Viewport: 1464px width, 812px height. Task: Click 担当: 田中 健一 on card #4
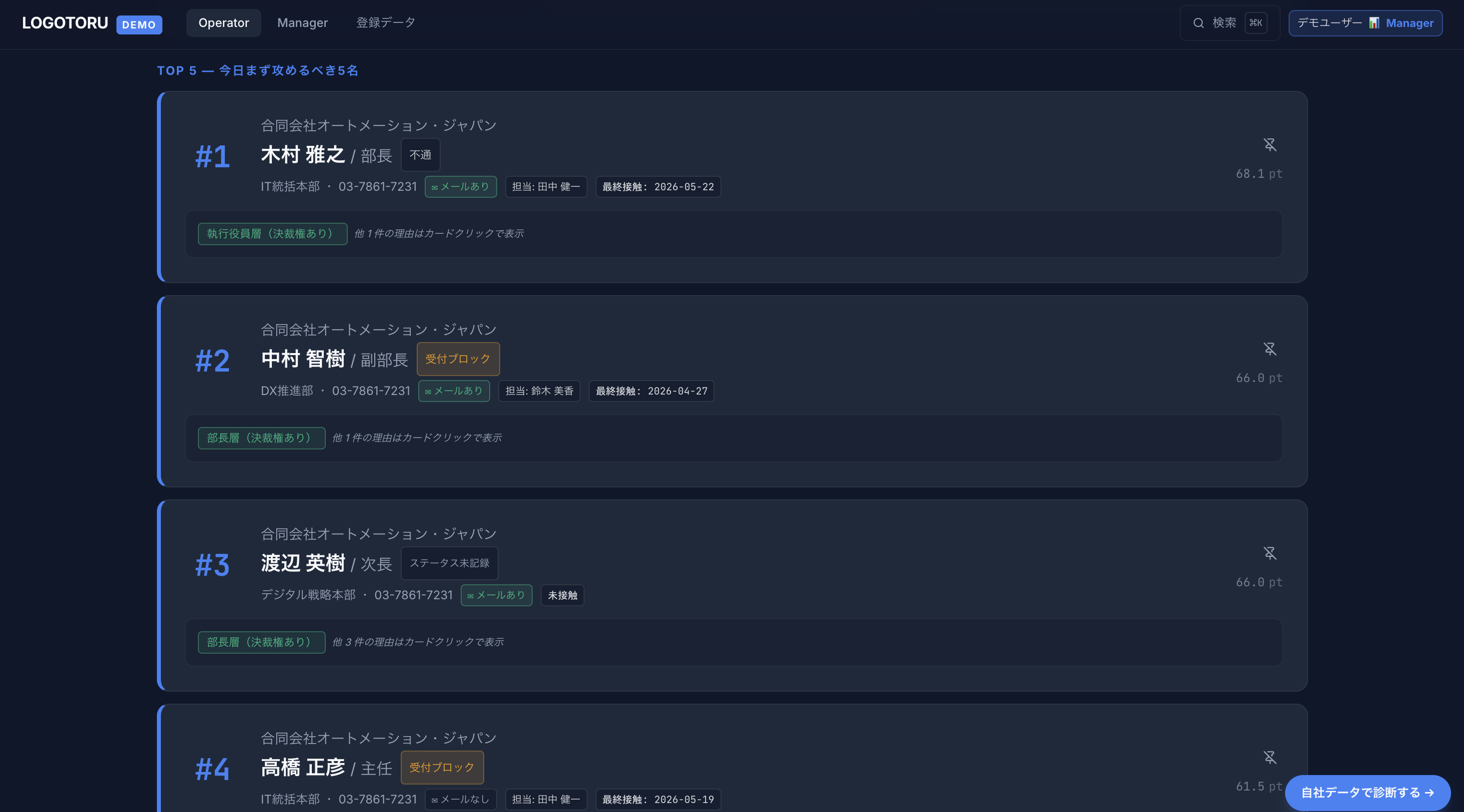[546, 799]
